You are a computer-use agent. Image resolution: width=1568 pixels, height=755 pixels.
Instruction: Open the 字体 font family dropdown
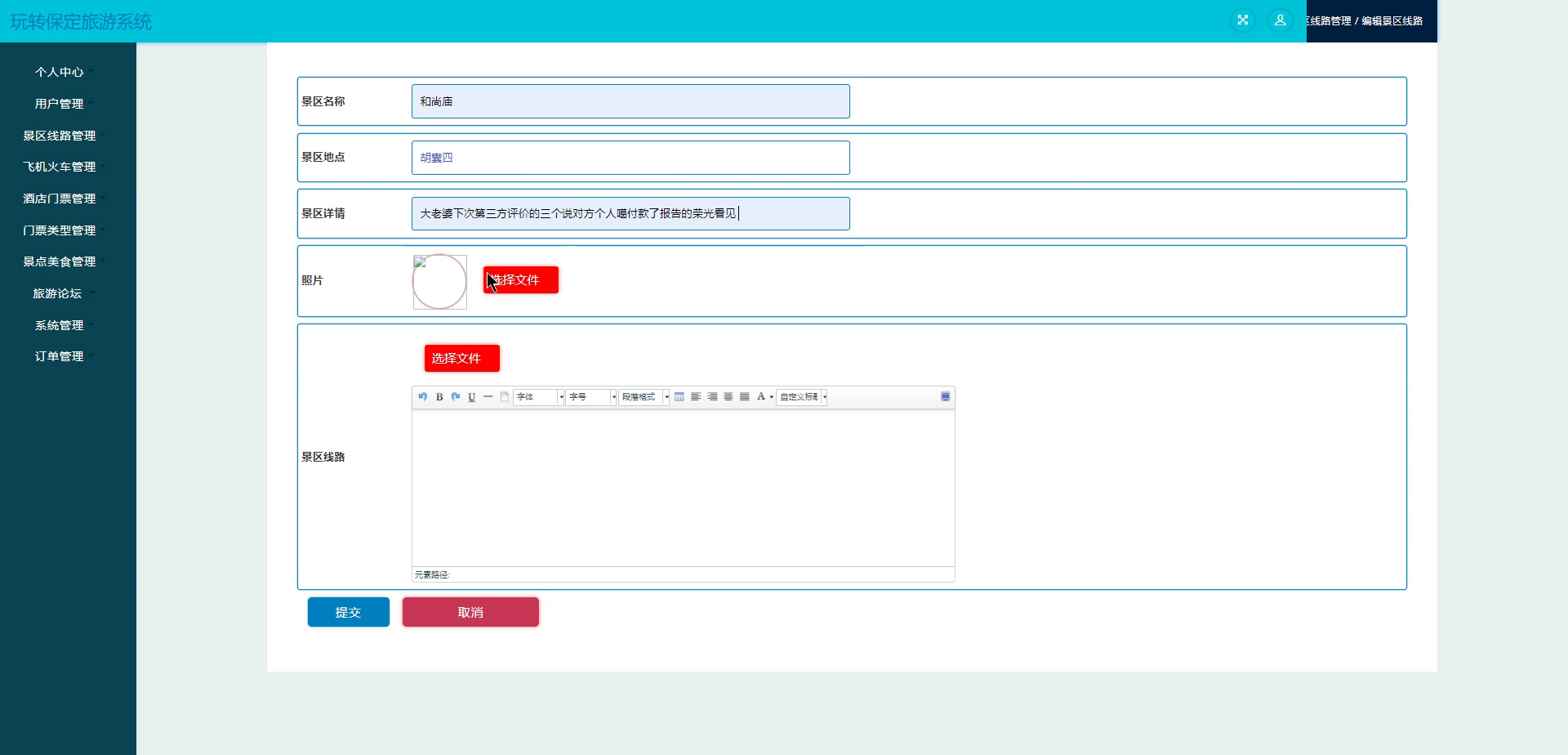click(x=539, y=397)
